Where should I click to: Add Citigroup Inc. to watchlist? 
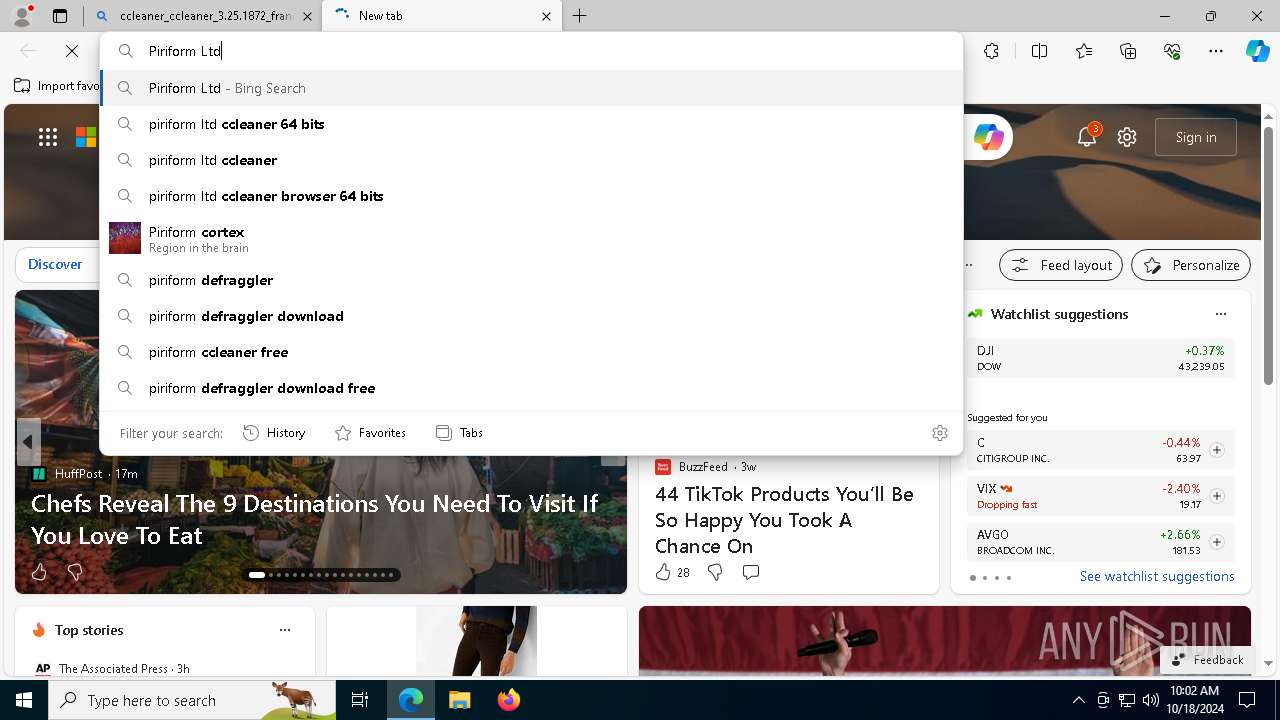click(x=1217, y=450)
